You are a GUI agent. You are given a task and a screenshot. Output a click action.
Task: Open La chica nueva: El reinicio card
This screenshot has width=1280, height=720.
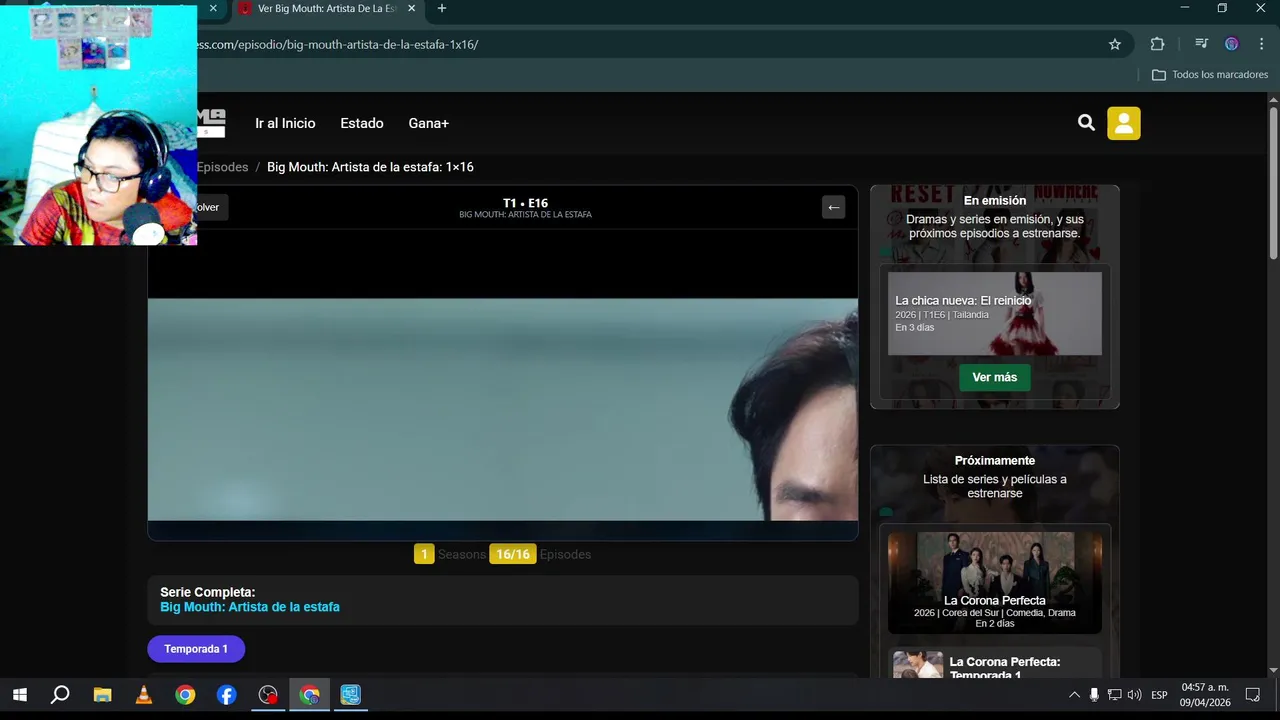point(995,314)
